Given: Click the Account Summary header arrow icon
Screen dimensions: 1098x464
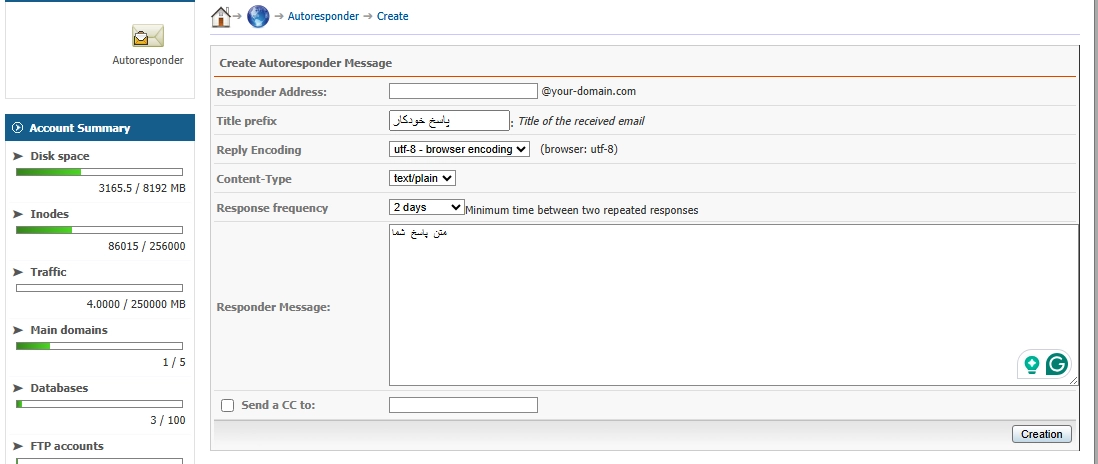Looking at the screenshot, I should point(18,128).
